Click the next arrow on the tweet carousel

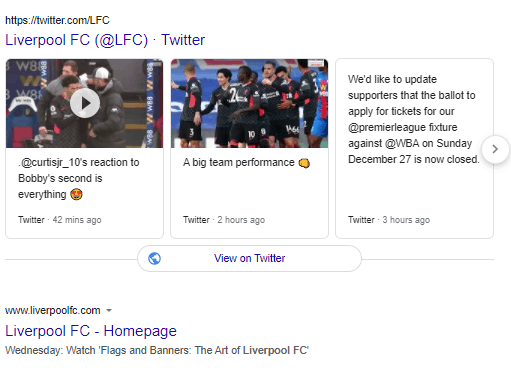pyautogui.click(x=495, y=149)
